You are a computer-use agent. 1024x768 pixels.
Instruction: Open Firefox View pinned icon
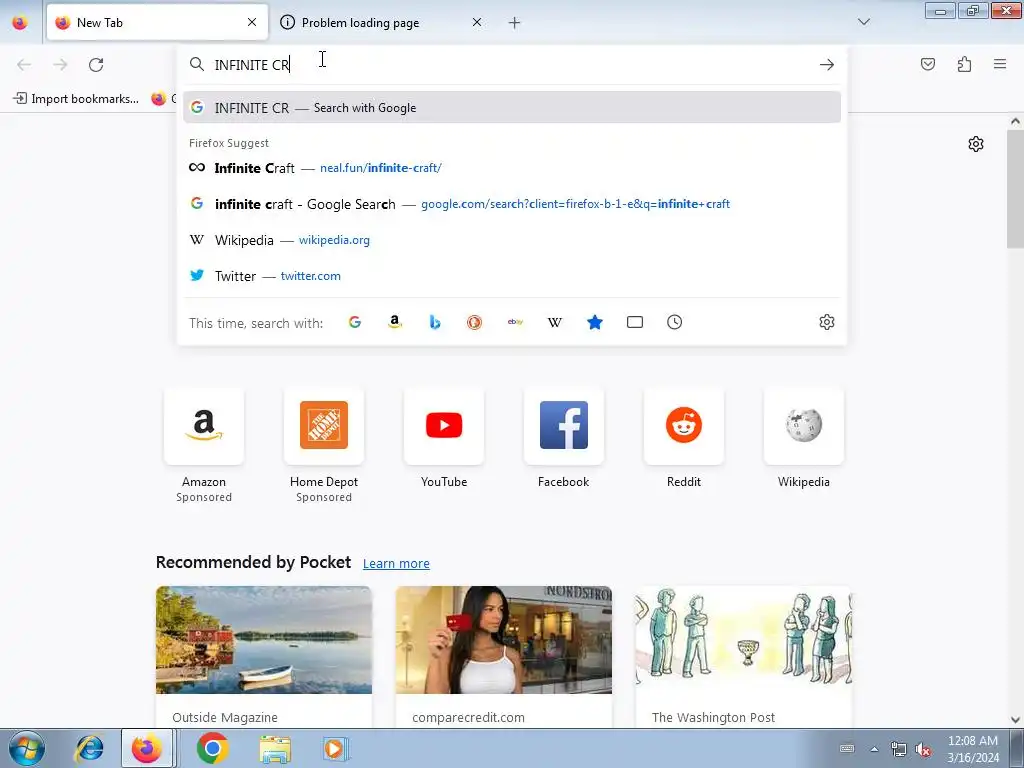20,23
